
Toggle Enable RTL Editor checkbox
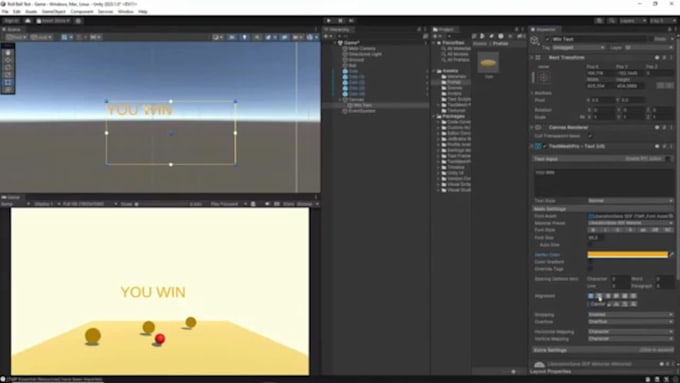(668, 159)
